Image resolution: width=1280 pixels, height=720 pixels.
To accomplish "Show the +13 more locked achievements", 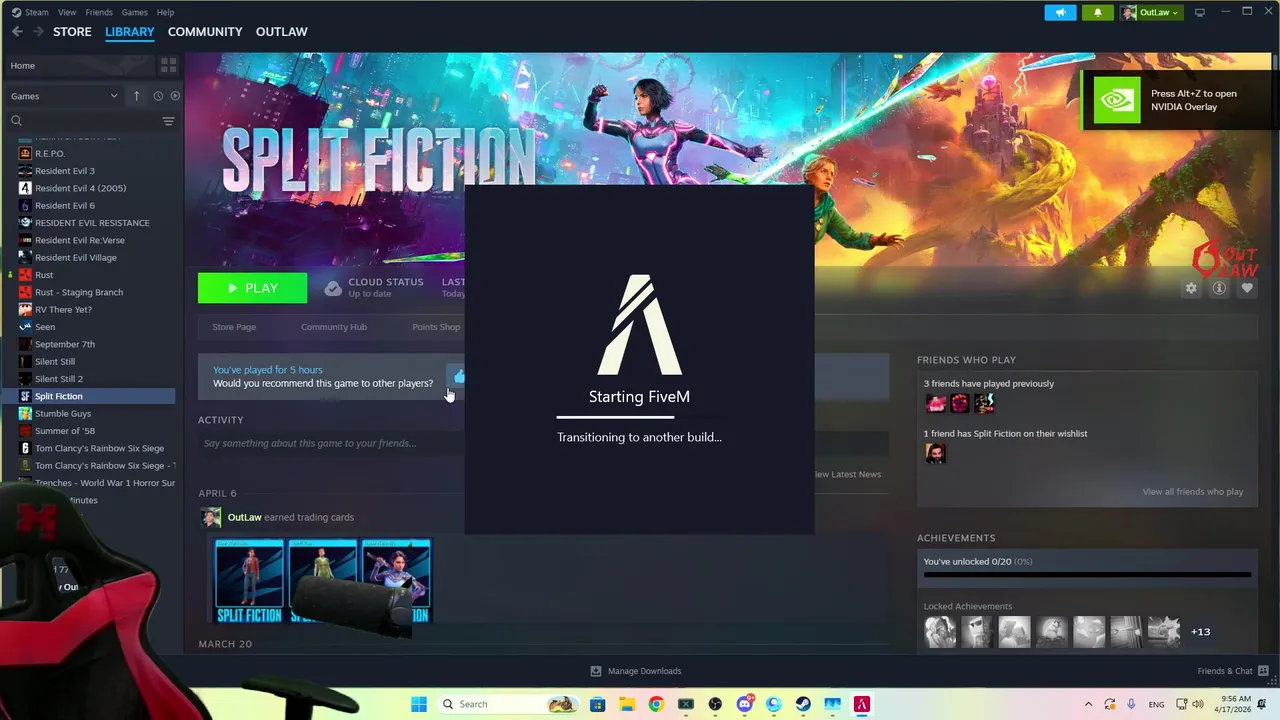I will point(1200,632).
